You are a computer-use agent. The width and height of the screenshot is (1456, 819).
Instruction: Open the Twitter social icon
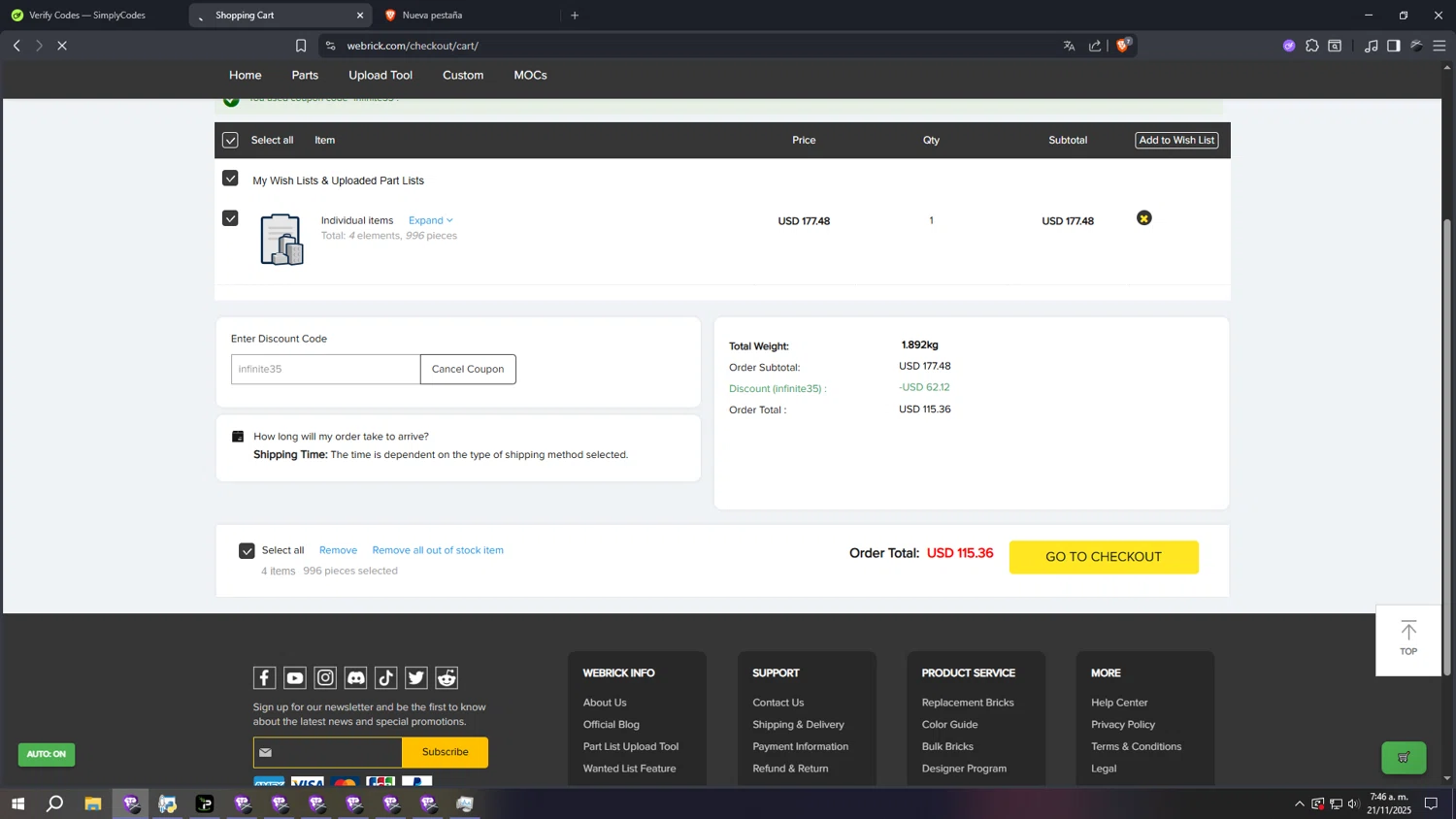point(416,677)
